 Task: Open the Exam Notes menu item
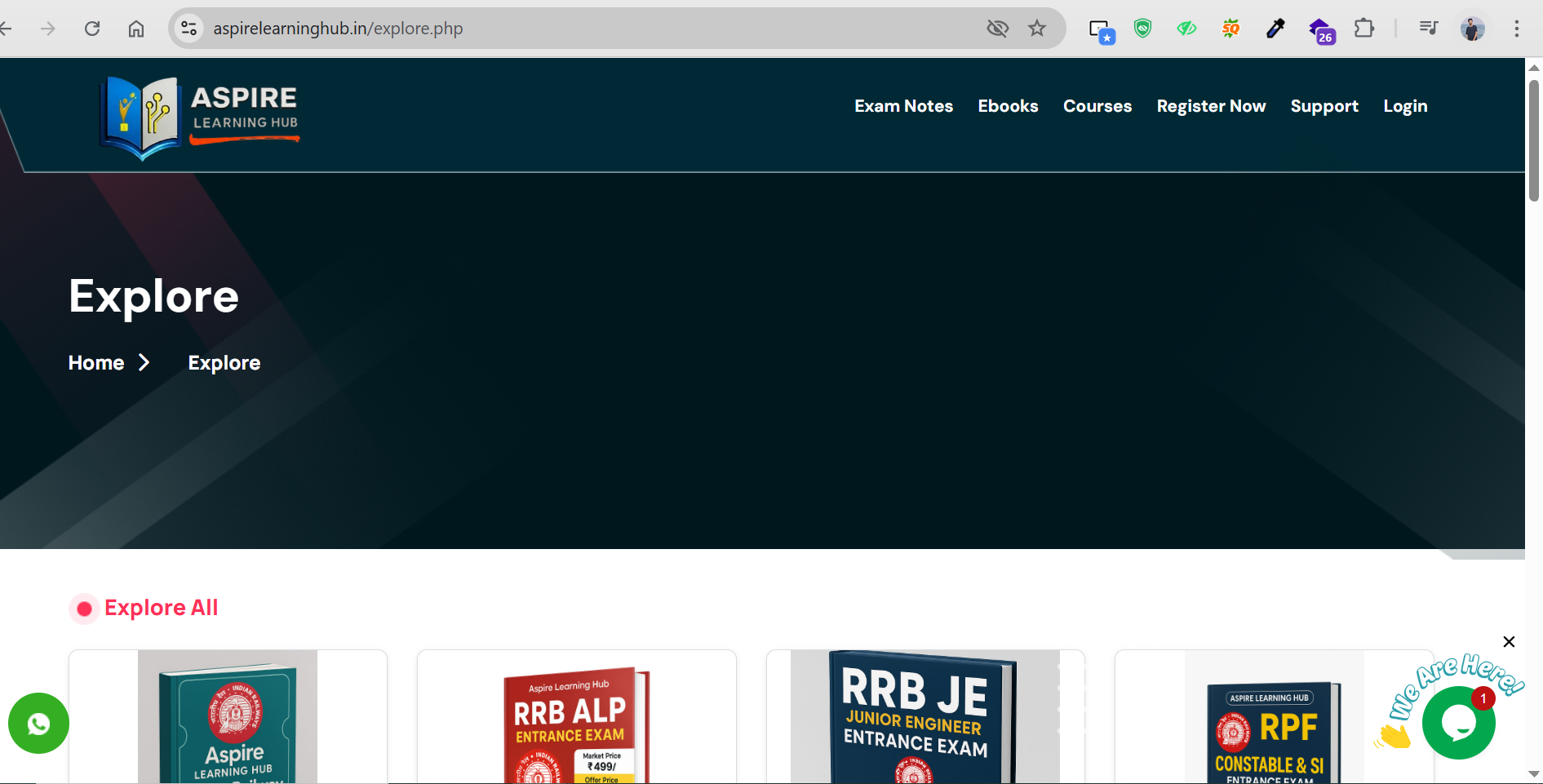coord(903,106)
